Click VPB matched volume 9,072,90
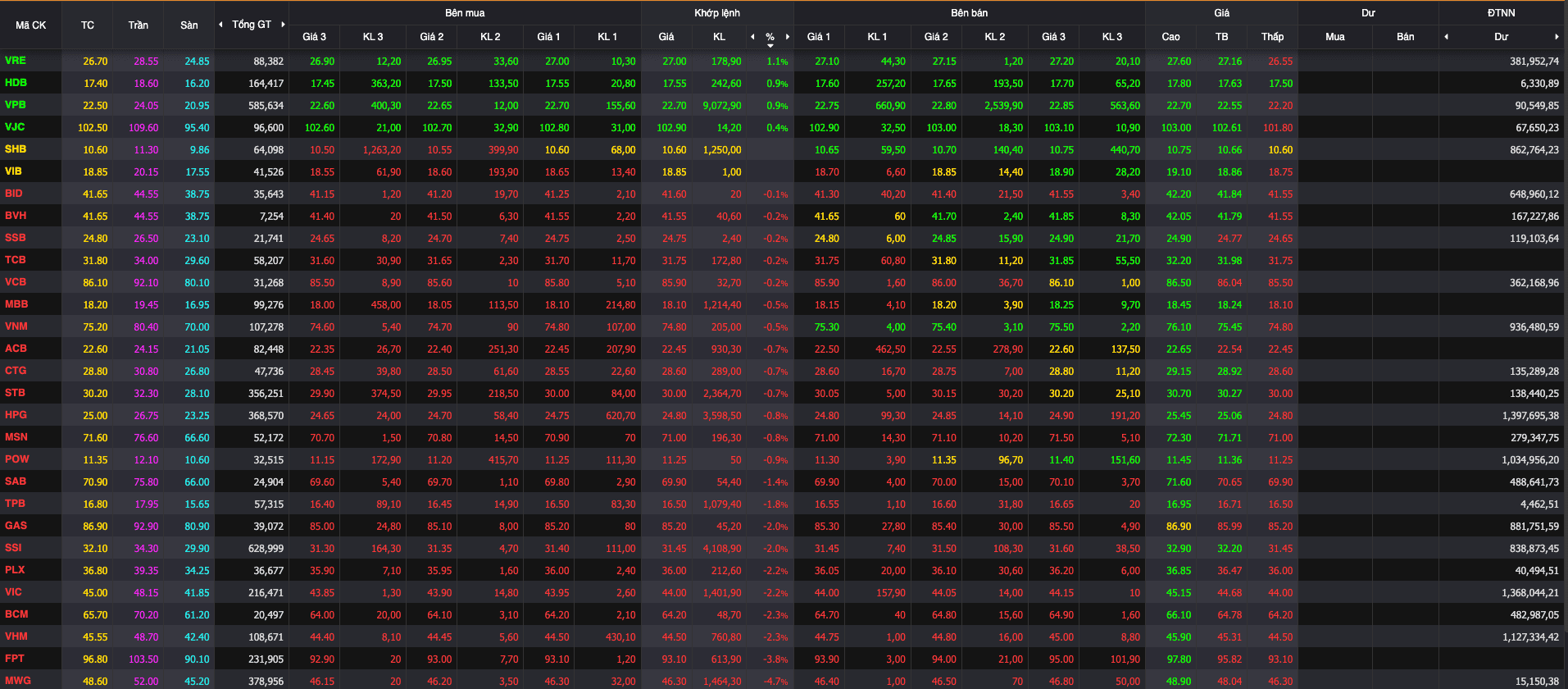This screenshot has height=689, width=1568. pos(722,106)
